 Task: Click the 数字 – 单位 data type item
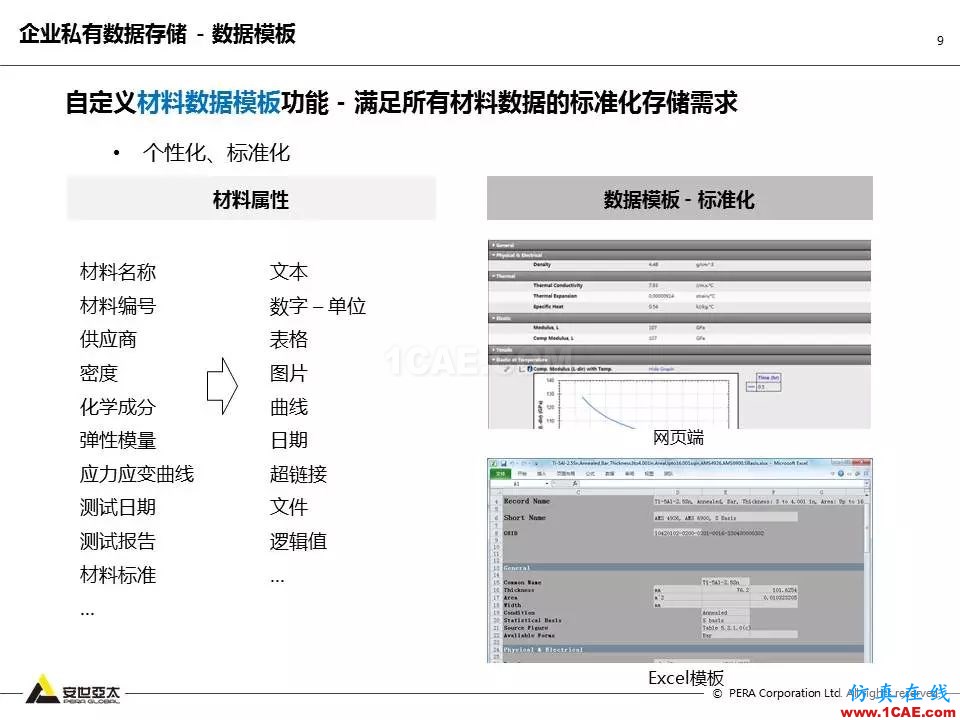point(318,306)
